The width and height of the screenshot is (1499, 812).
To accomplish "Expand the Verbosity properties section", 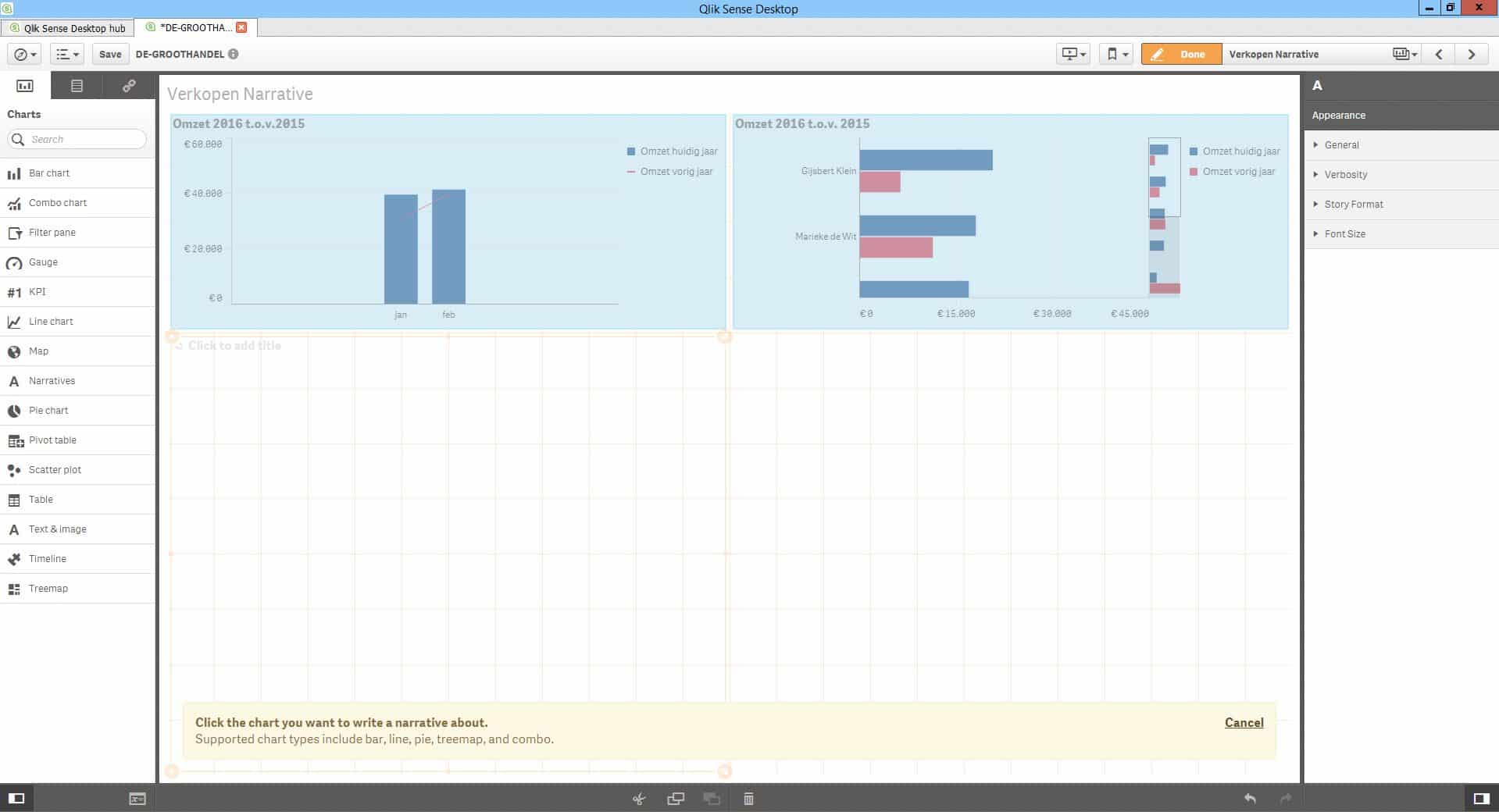I will pyautogui.click(x=1401, y=175).
